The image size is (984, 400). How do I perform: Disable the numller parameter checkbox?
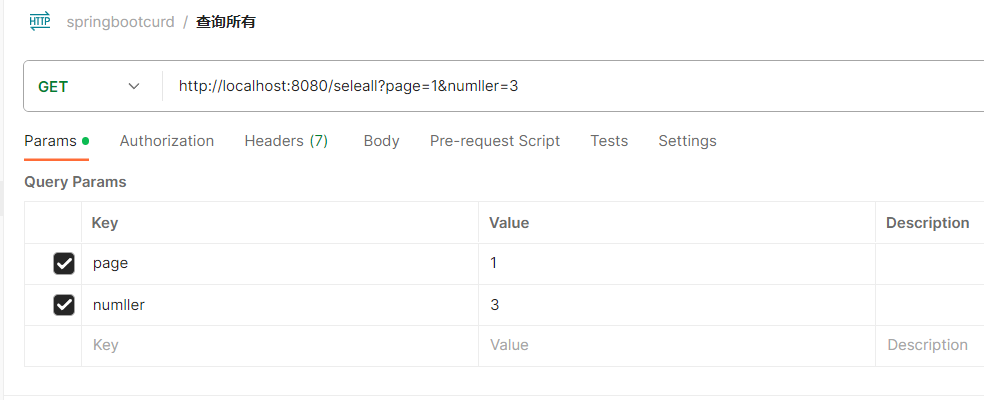[64, 305]
